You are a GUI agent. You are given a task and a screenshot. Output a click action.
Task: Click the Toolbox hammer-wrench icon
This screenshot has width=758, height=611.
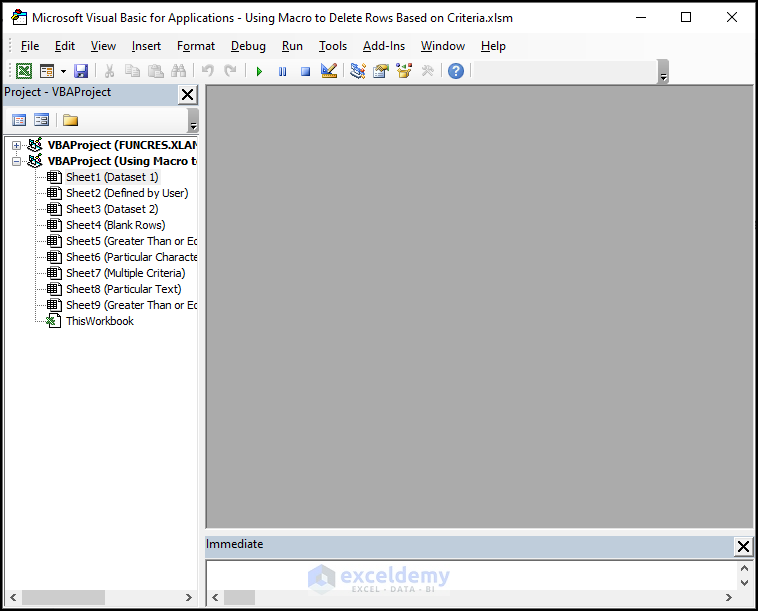click(427, 71)
